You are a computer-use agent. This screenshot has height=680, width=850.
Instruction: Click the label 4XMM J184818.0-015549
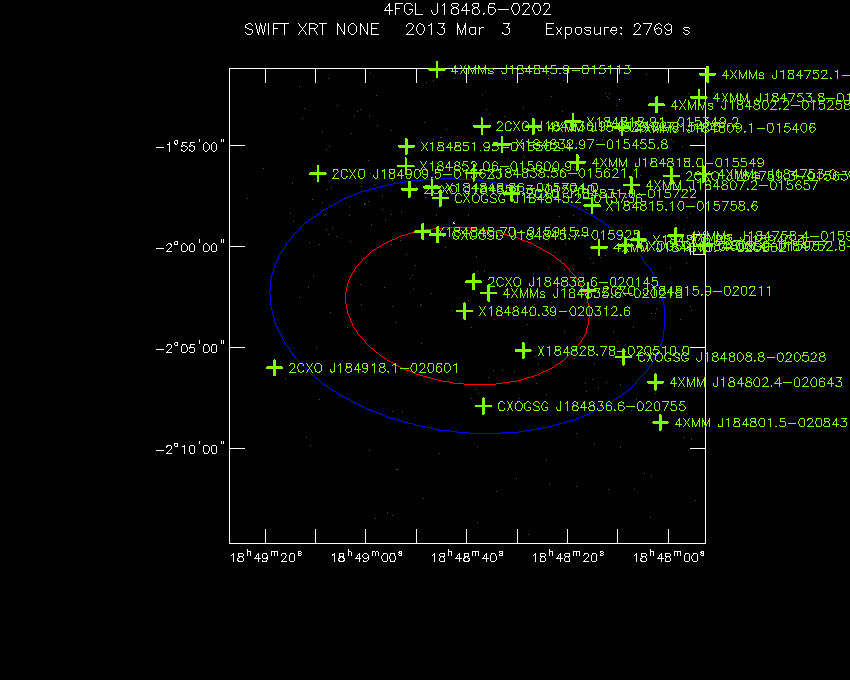coord(678,163)
